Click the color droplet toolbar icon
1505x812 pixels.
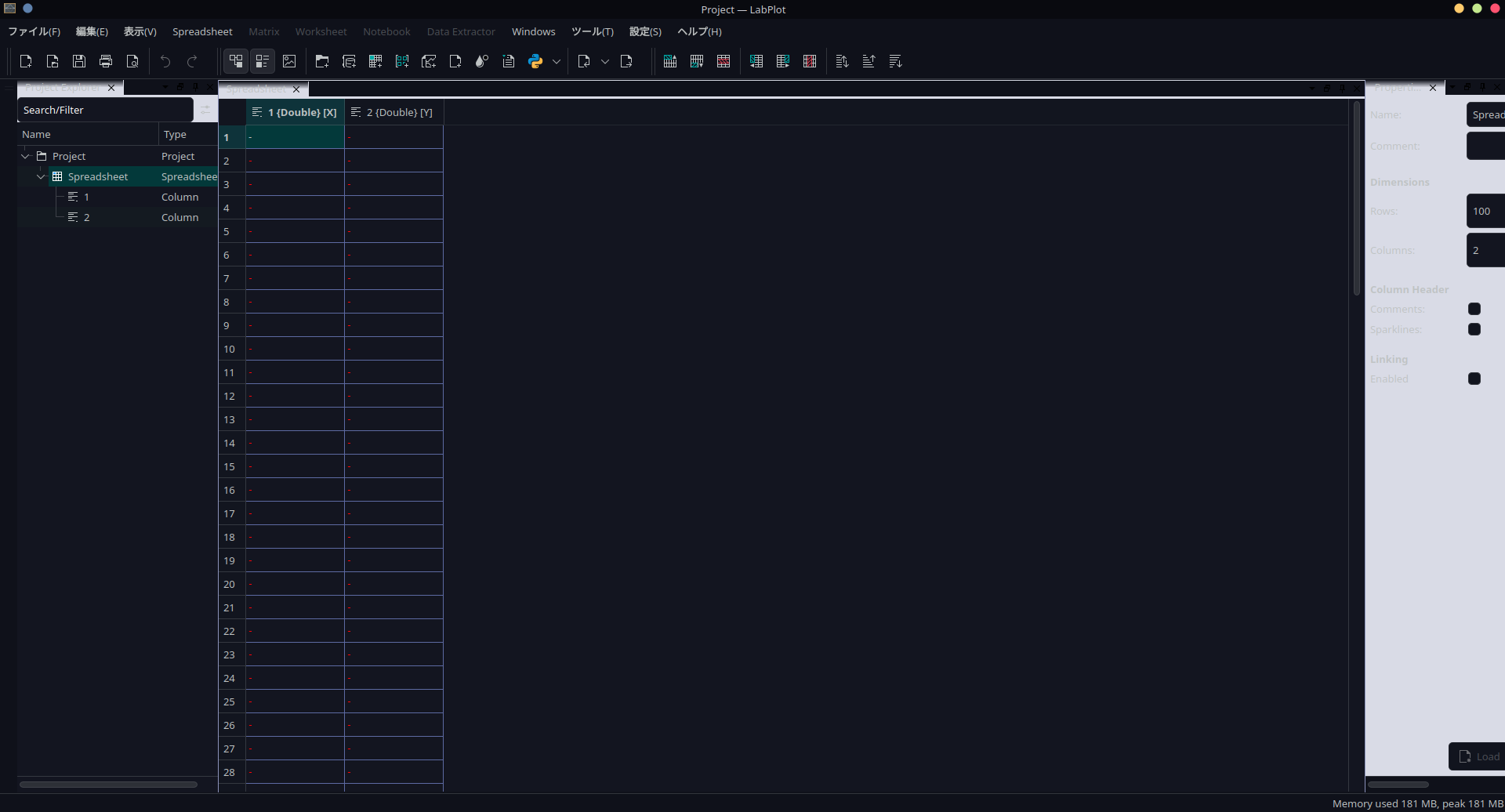click(x=482, y=61)
